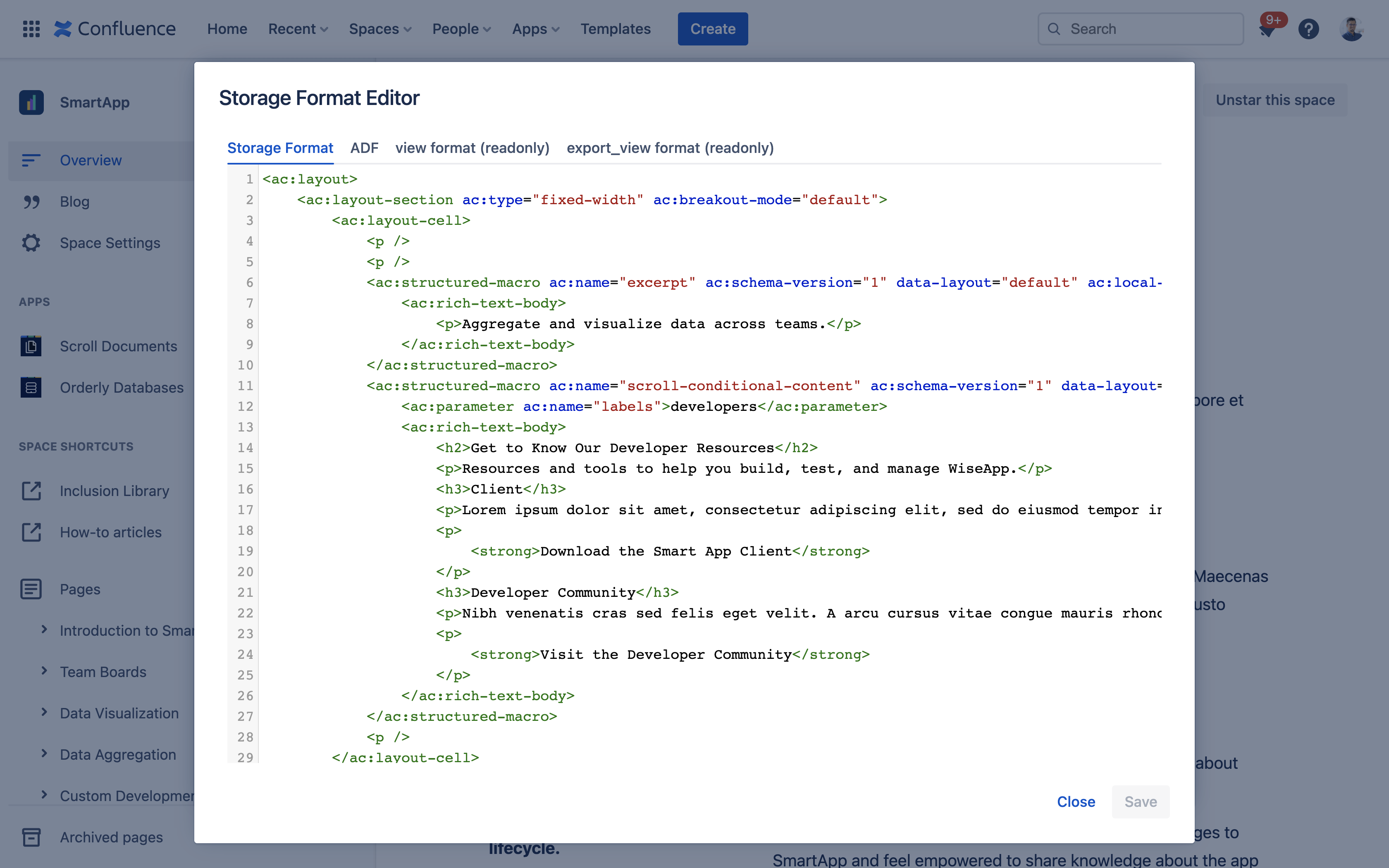Click the Close button in editor dialog
The height and width of the screenshot is (868, 1389).
coord(1076,801)
